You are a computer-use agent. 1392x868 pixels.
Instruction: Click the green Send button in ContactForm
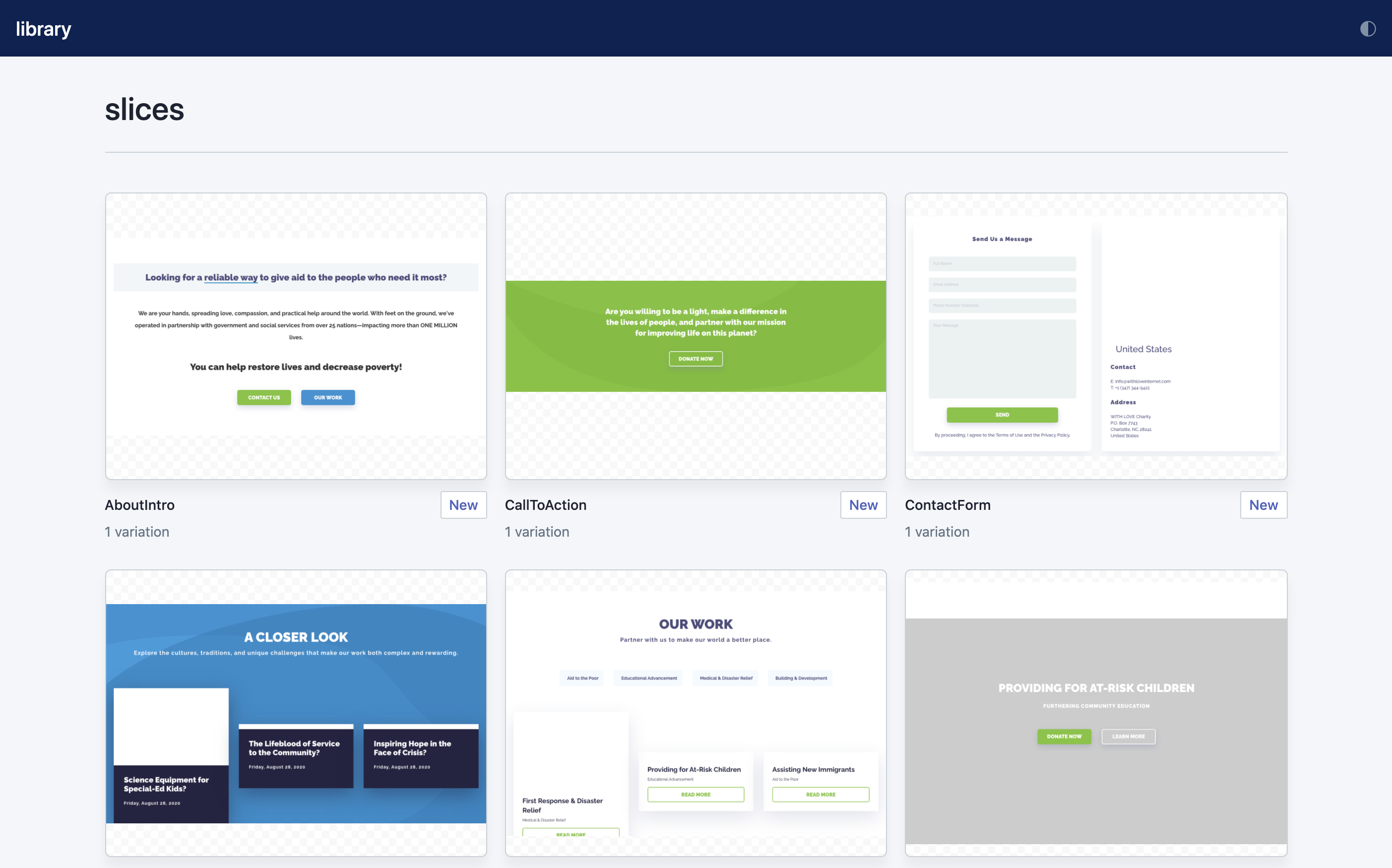coord(1002,415)
